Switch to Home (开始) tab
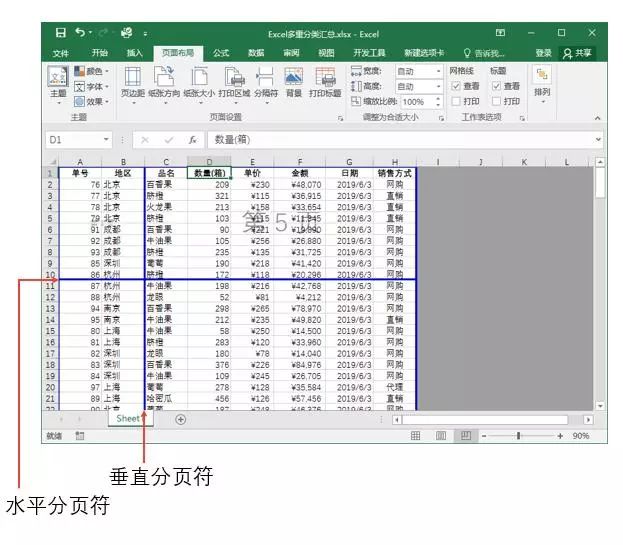The height and width of the screenshot is (545, 623). (100, 53)
